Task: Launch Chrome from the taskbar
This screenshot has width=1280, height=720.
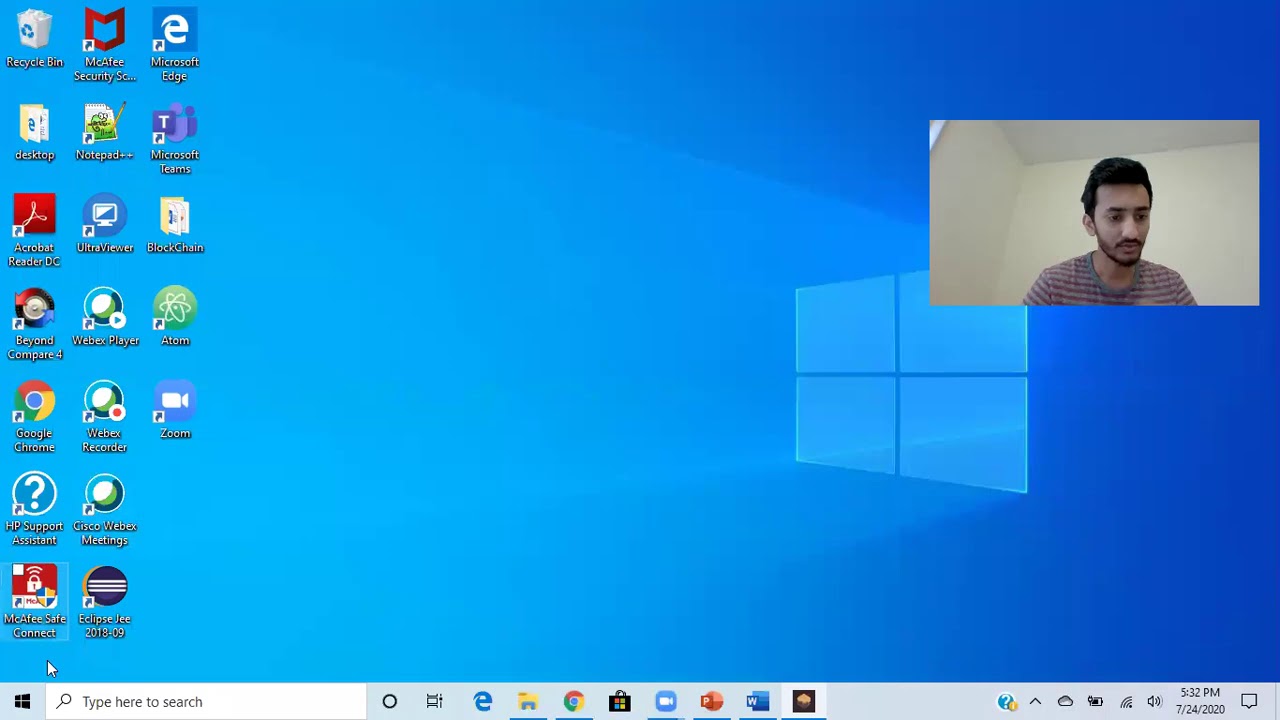Action: pos(574,702)
